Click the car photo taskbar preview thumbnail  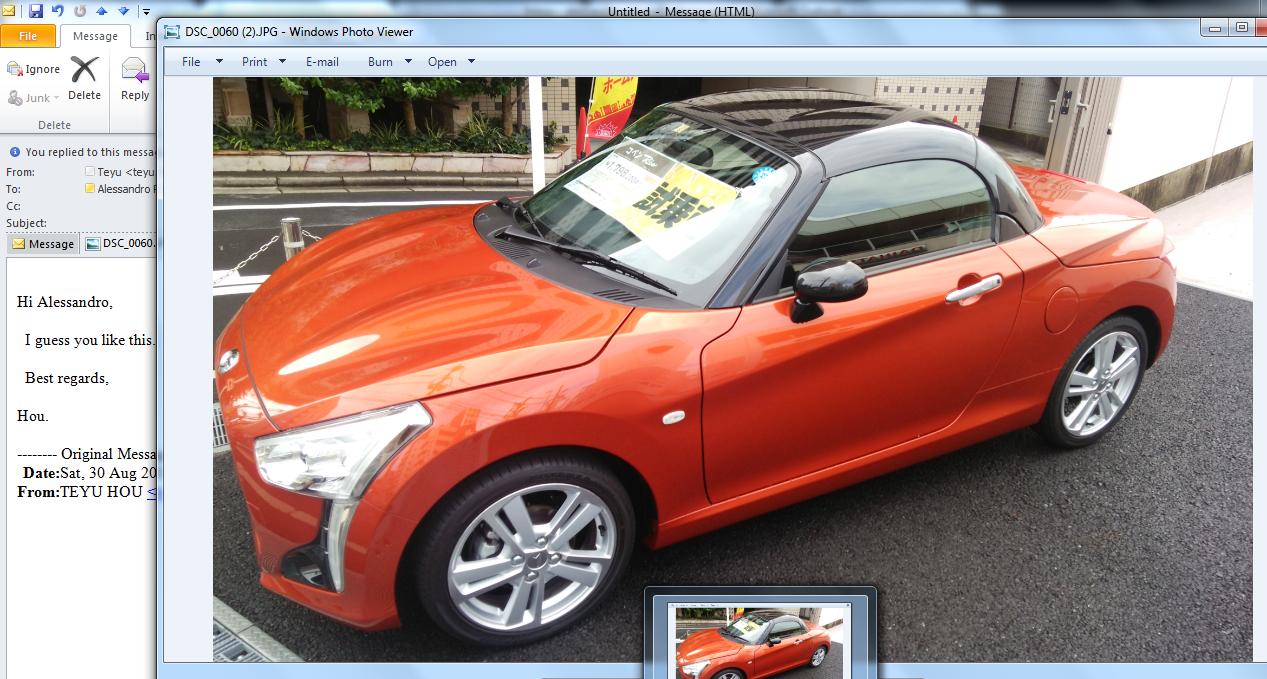click(x=759, y=640)
